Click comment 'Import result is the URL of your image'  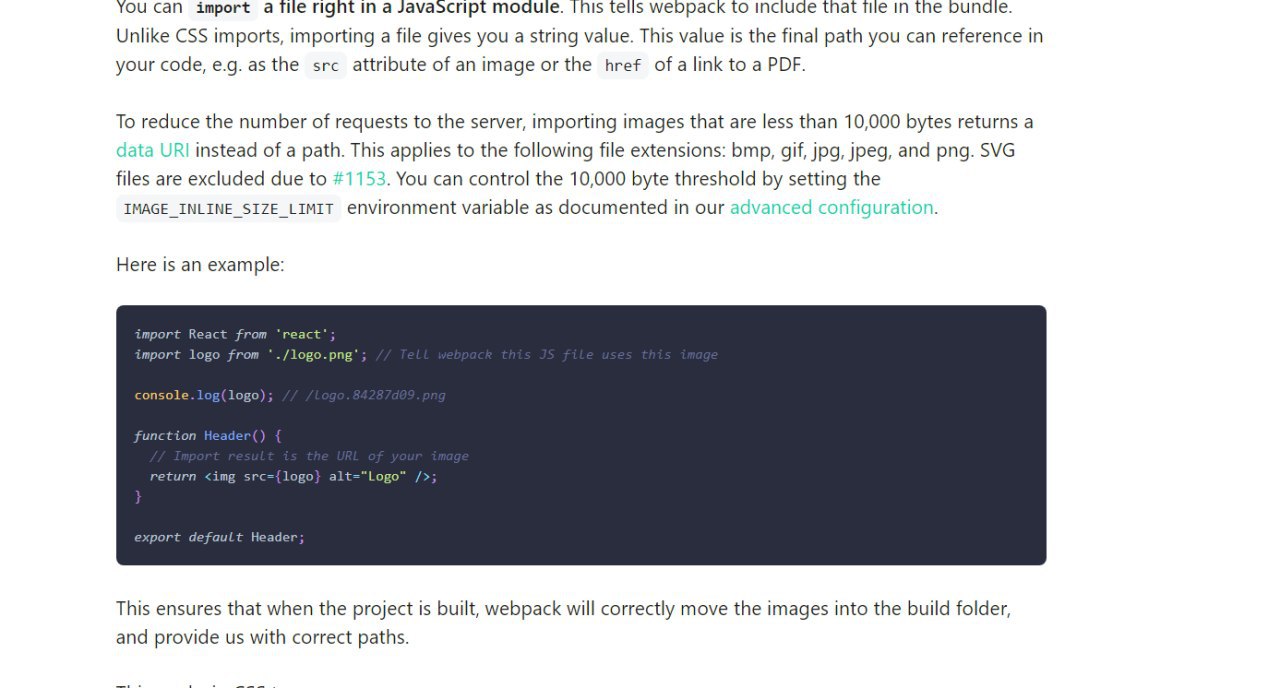pyautogui.click(x=309, y=456)
